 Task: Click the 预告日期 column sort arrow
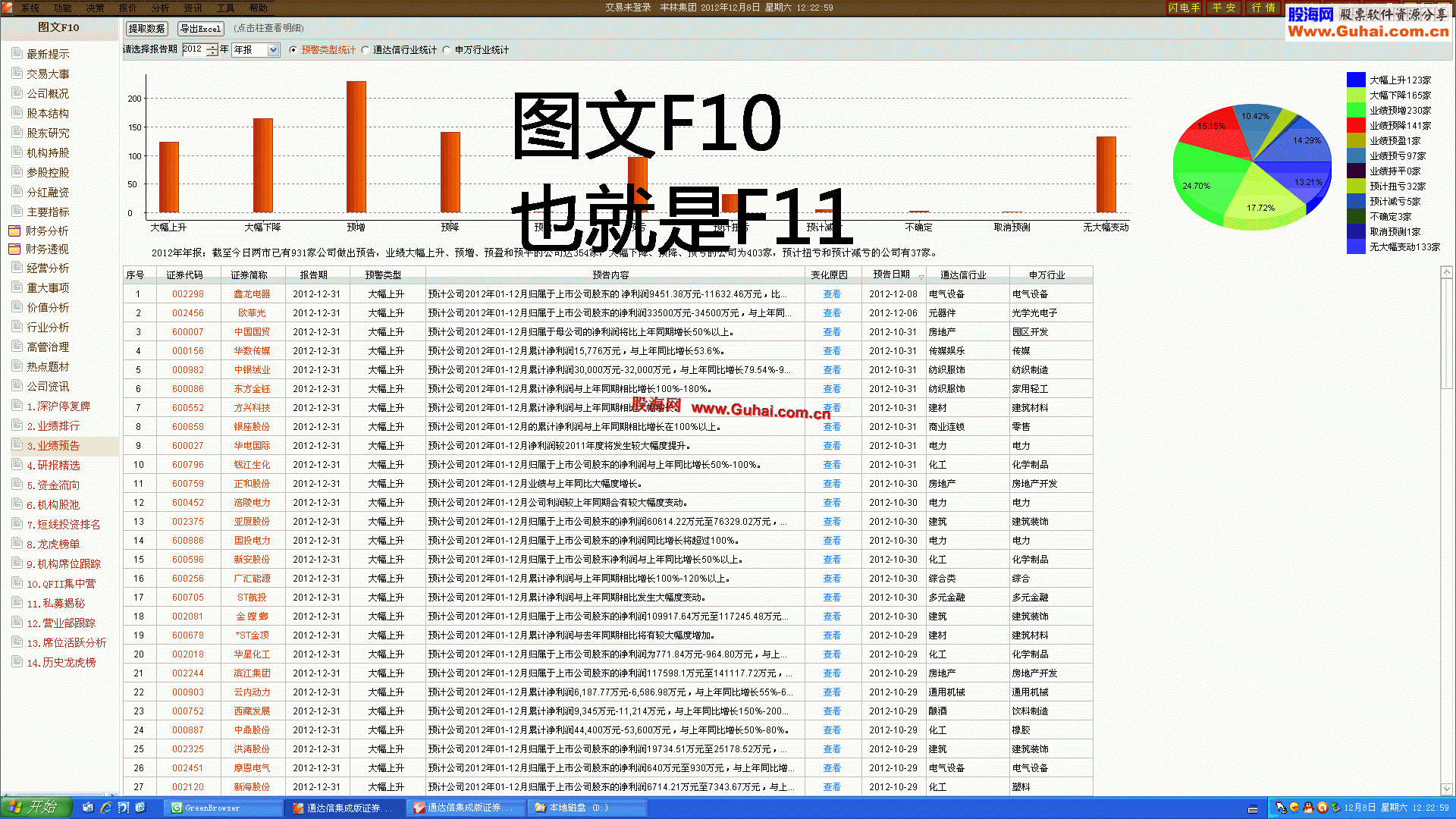click(922, 277)
